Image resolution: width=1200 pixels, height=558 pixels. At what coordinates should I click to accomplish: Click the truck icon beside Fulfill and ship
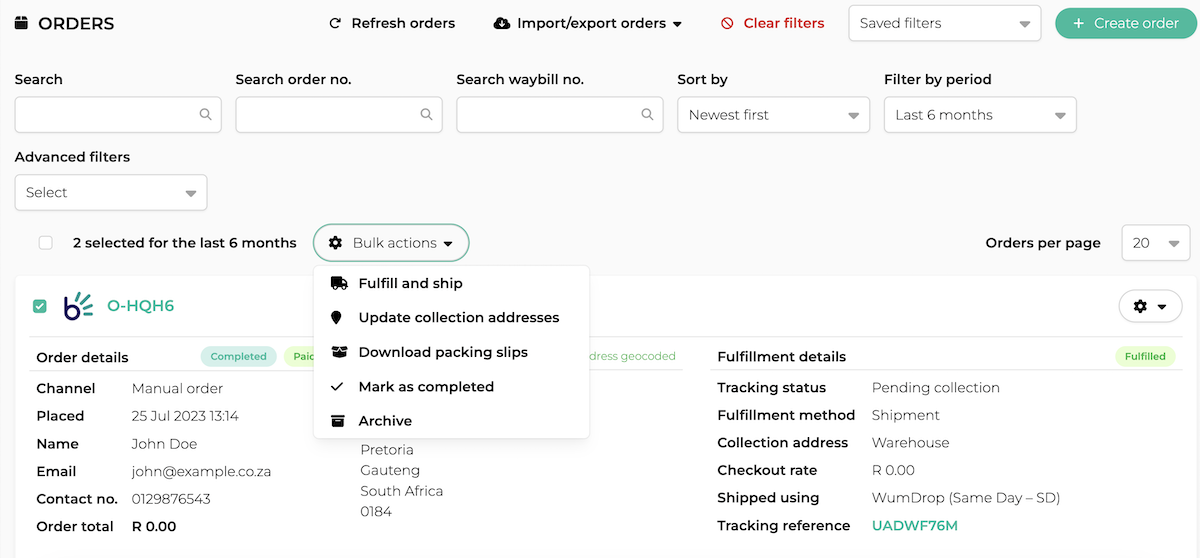point(338,283)
